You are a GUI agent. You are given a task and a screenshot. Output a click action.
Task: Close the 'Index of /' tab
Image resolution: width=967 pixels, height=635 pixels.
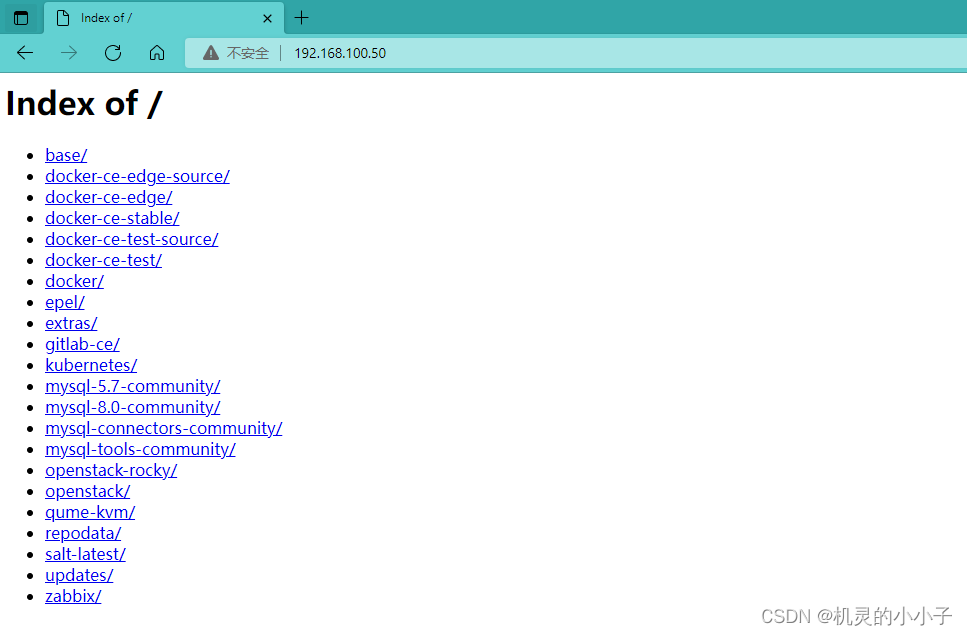268,18
